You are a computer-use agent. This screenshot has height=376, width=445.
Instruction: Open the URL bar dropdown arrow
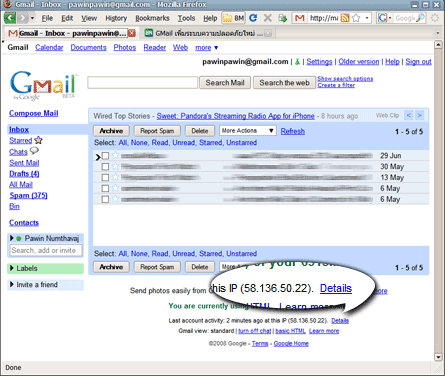click(367, 18)
